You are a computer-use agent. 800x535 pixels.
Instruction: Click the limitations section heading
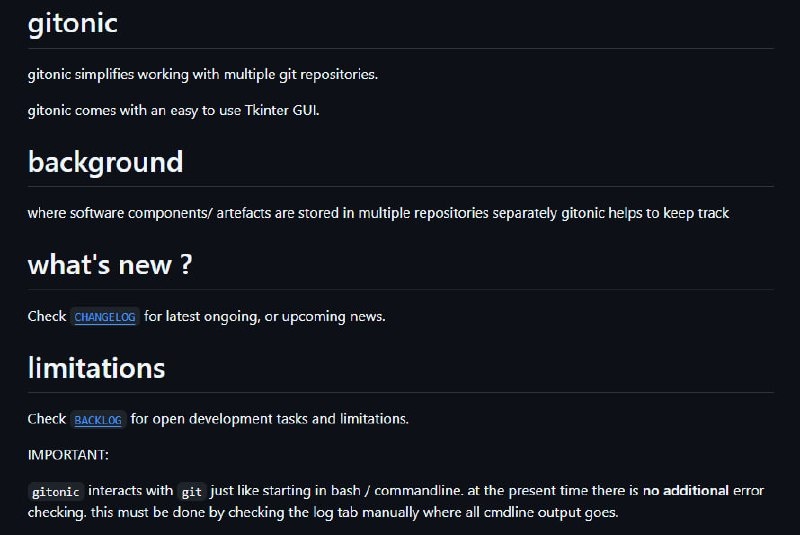click(96, 368)
